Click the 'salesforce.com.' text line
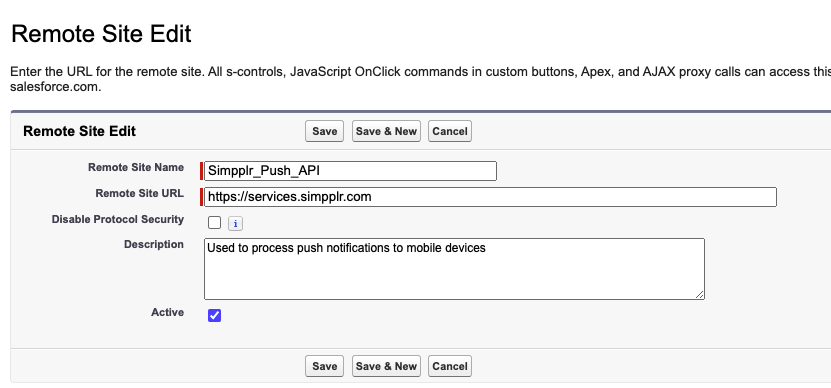This screenshot has height=388, width=831. tap(56, 86)
